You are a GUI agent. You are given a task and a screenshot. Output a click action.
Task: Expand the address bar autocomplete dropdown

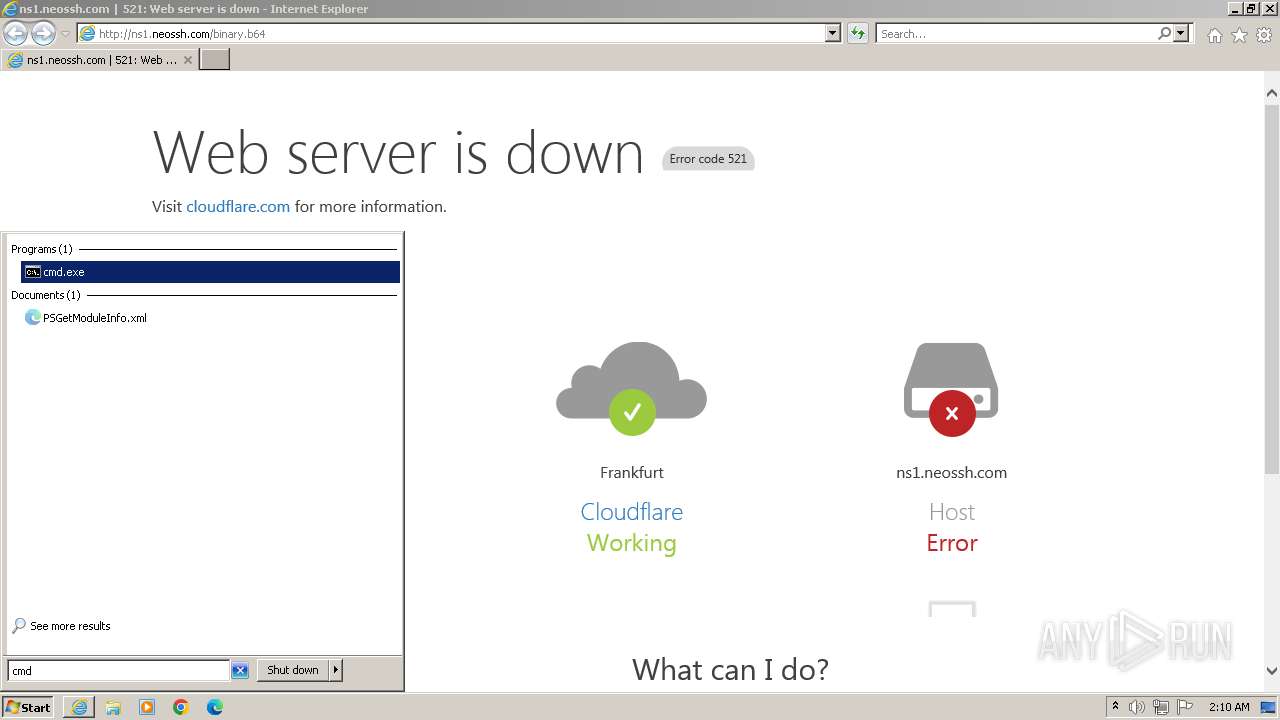(x=833, y=34)
